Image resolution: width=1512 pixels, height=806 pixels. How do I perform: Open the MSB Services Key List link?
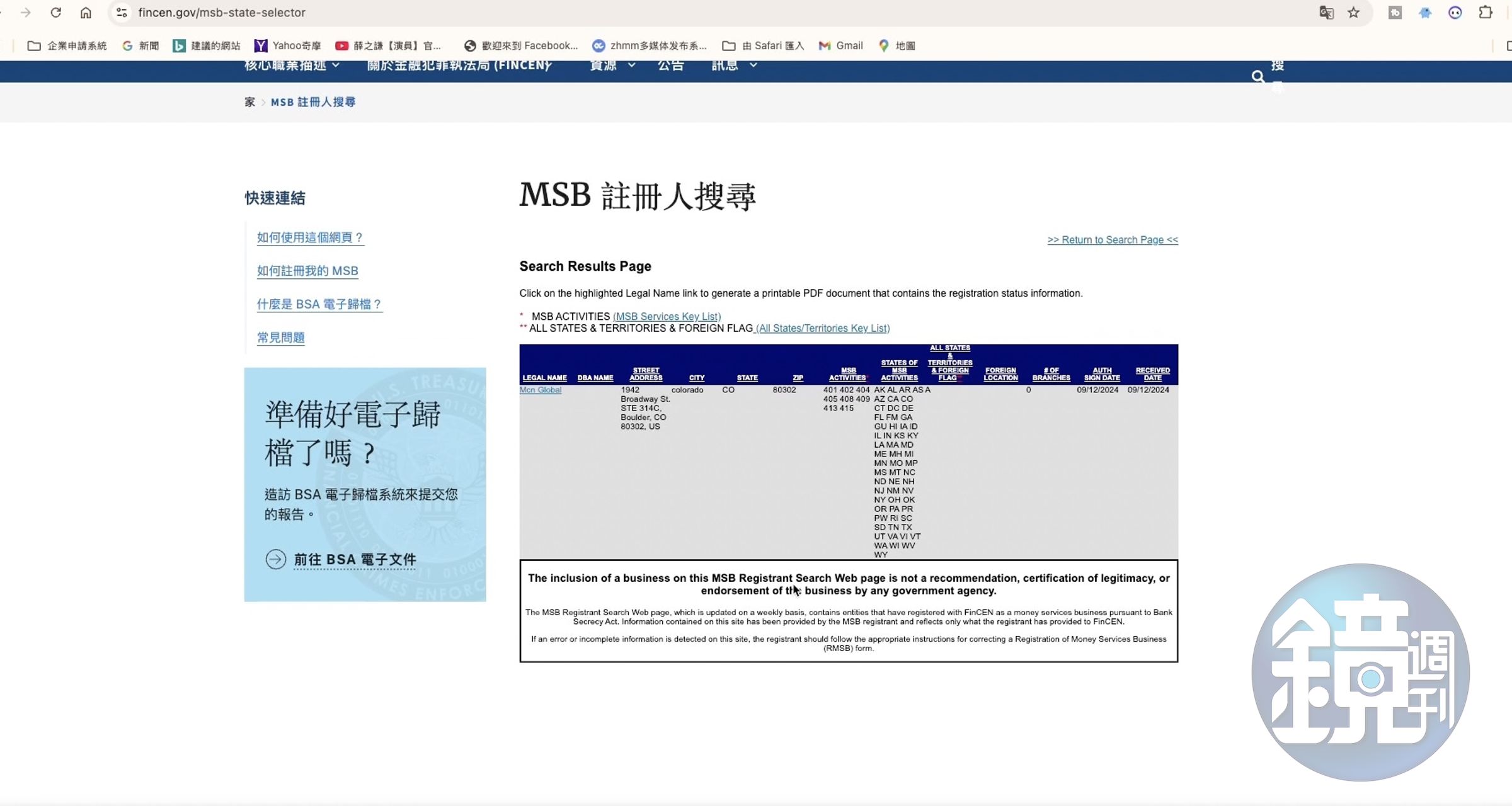[667, 317]
